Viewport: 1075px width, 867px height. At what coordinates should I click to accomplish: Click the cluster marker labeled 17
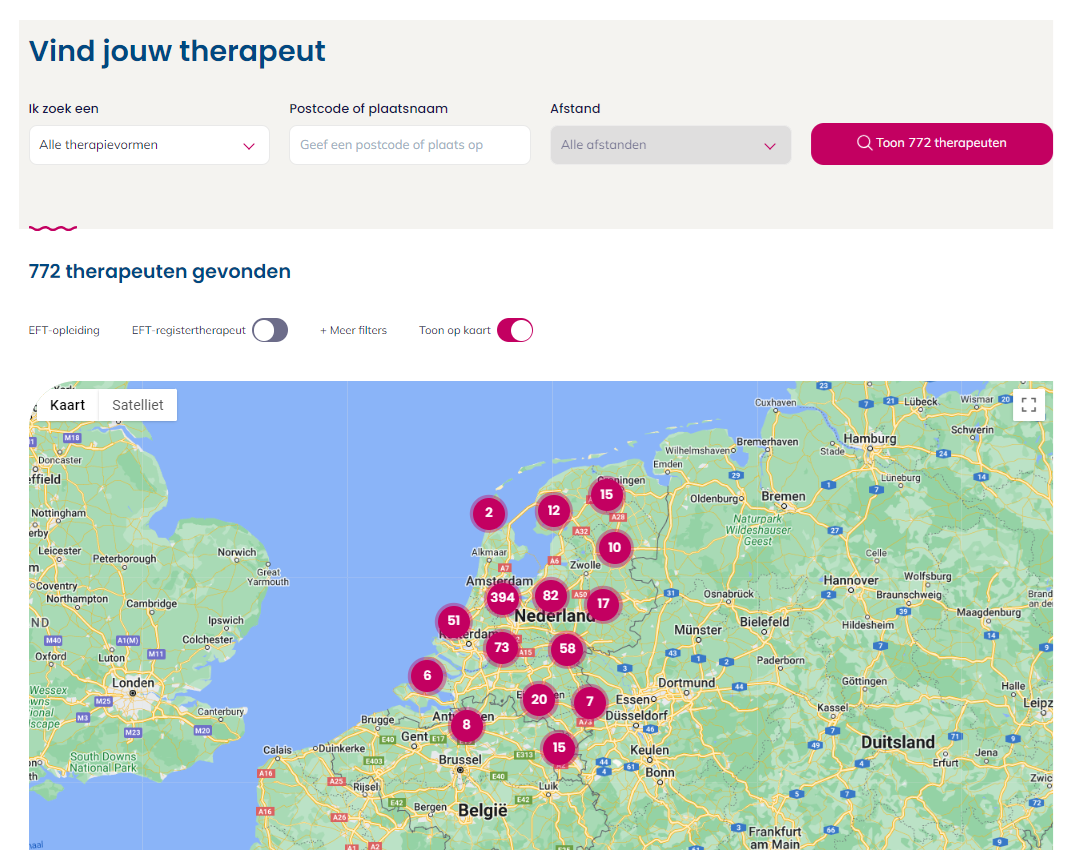[x=603, y=603]
